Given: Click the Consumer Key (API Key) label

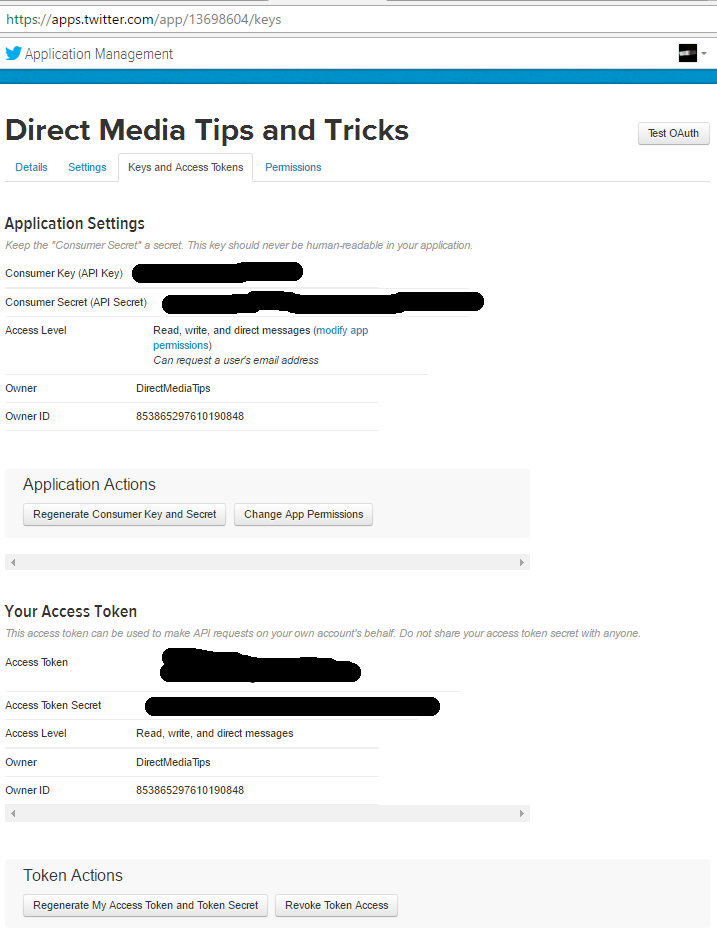Looking at the screenshot, I should (64, 273).
